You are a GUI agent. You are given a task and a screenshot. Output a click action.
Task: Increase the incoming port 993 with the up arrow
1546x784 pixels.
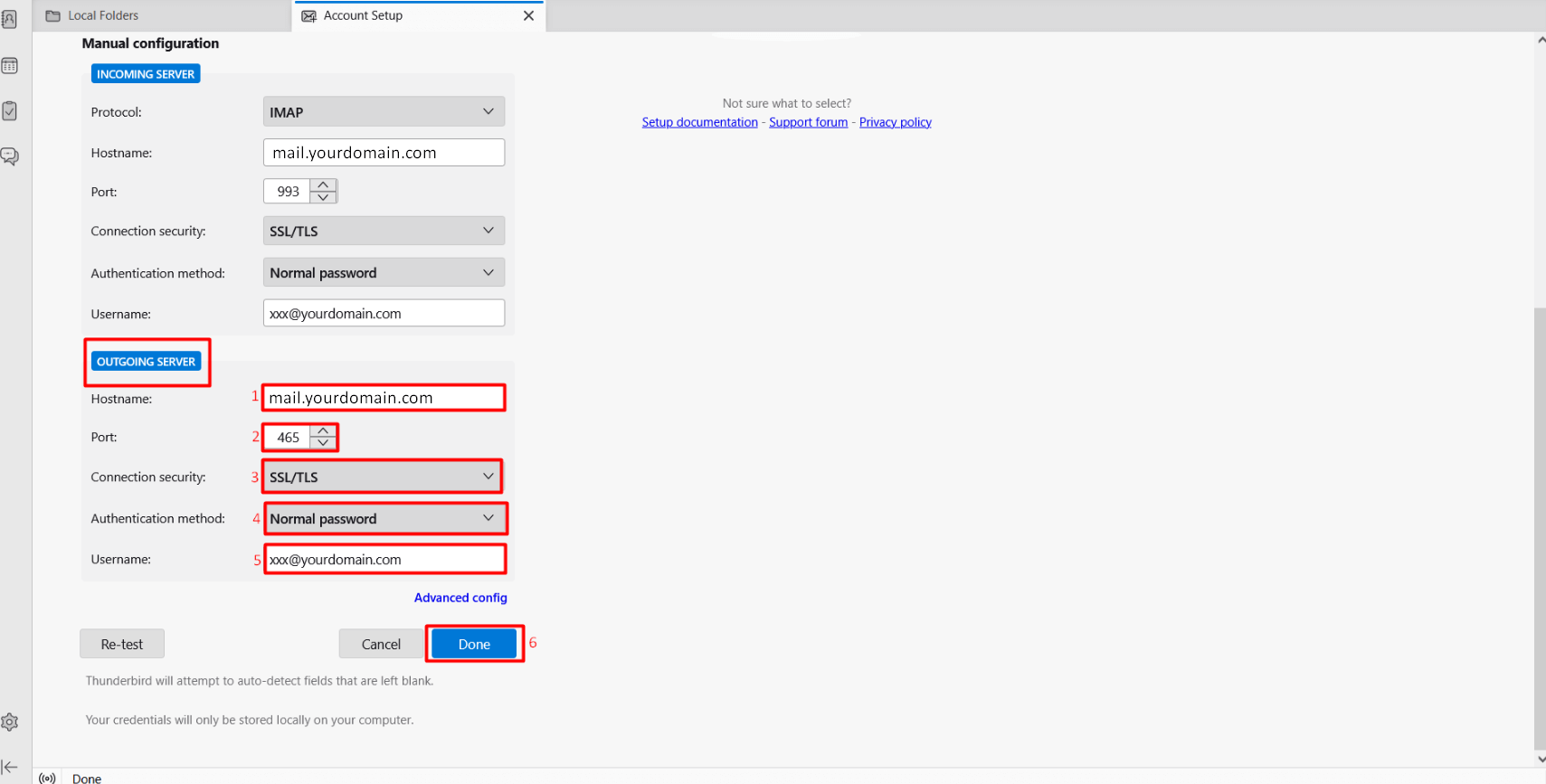(x=323, y=185)
